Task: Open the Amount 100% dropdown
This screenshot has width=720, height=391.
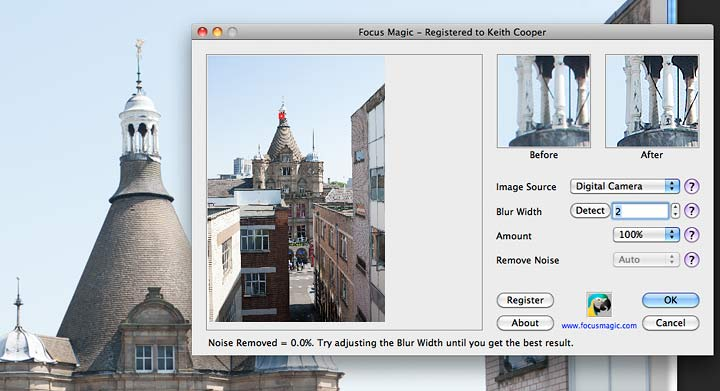Action: (x=646, y=235)
